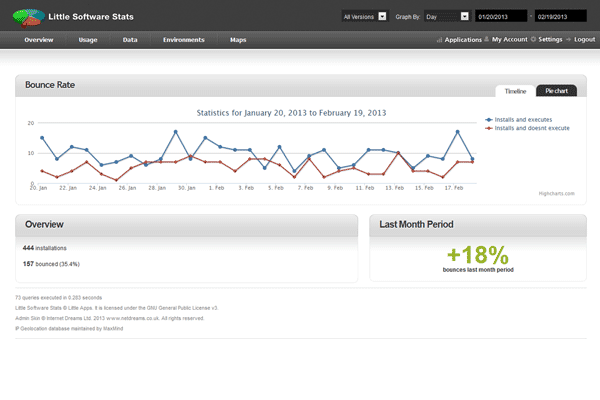
Task: Click the Applications bar-chart icon
Action: pos(439,40)
